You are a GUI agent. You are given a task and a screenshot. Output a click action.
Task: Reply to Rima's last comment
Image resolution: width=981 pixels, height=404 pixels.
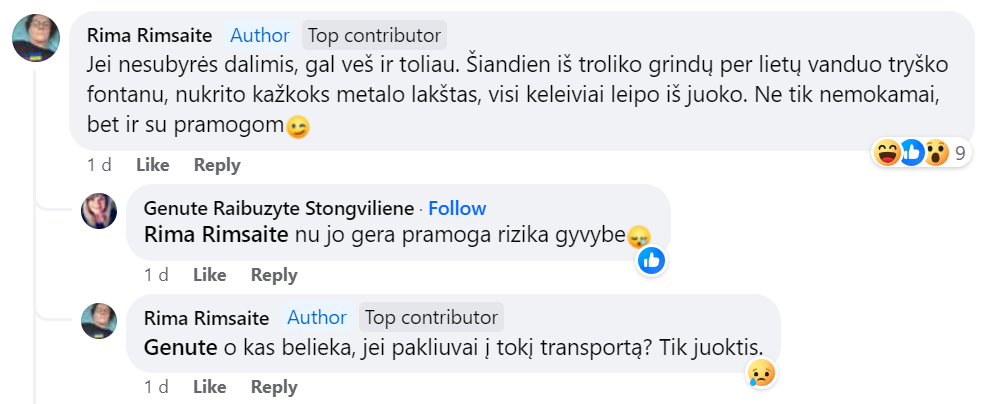(274, 387)
